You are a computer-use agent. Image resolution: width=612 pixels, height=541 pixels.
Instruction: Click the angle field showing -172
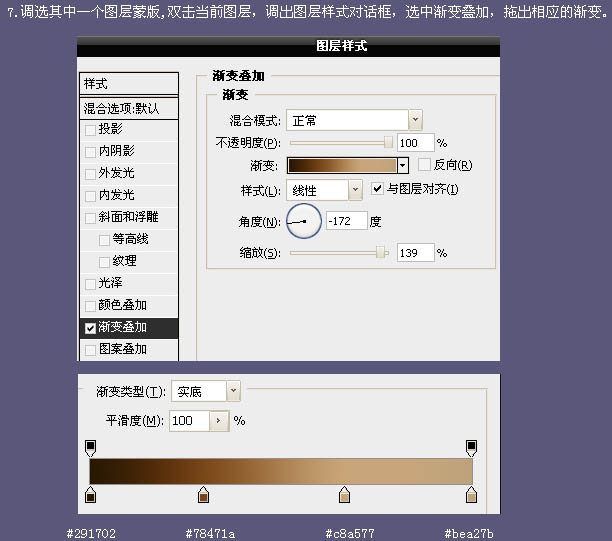[x=347, y=221]
